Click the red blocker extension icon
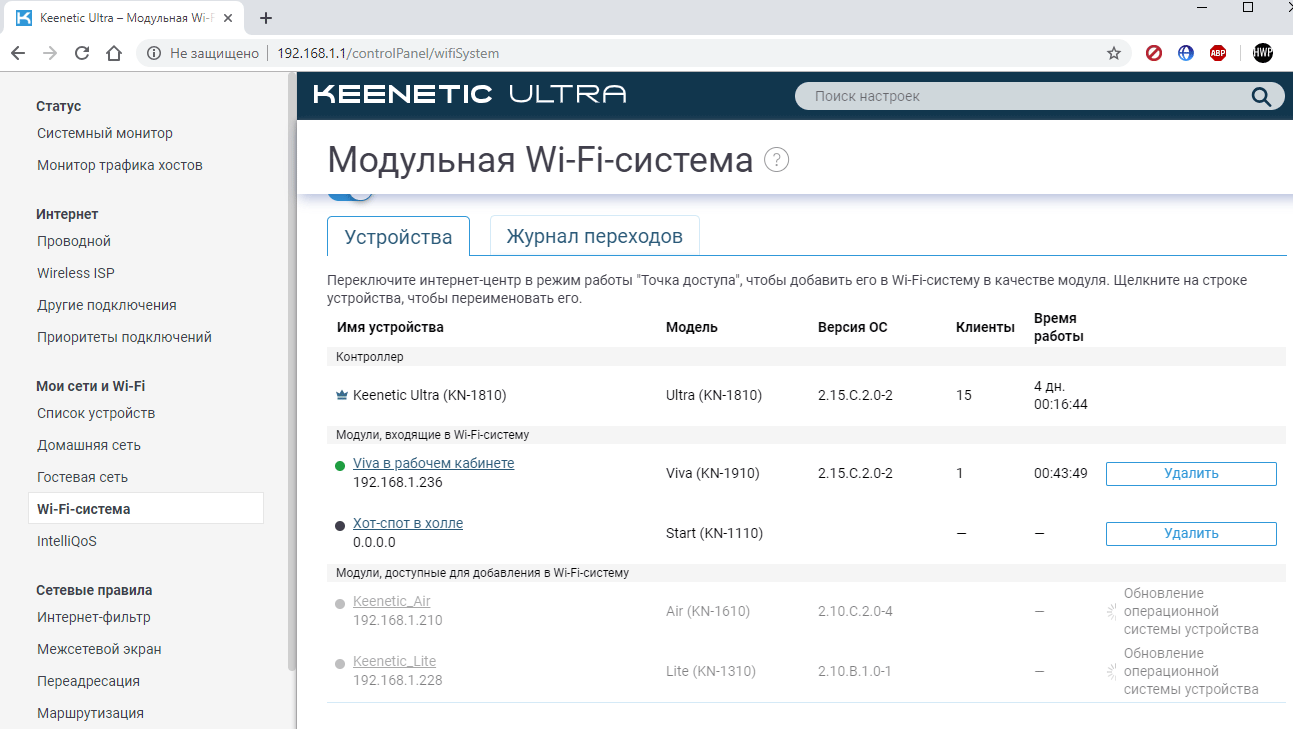The image size is (1293, 729). pos(1153,54)
